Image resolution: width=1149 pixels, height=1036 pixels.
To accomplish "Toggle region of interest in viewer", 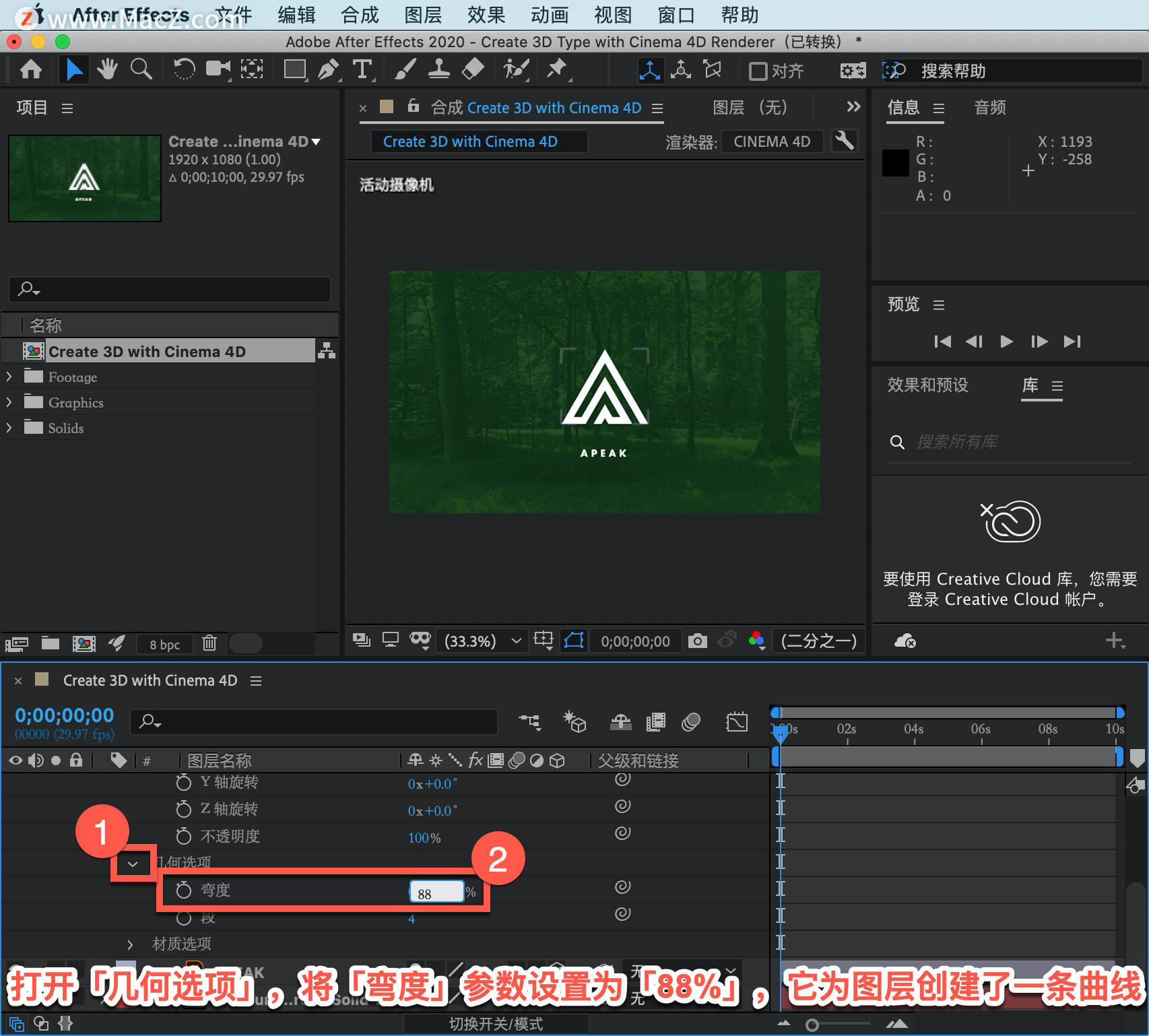I will pos(543,641).
